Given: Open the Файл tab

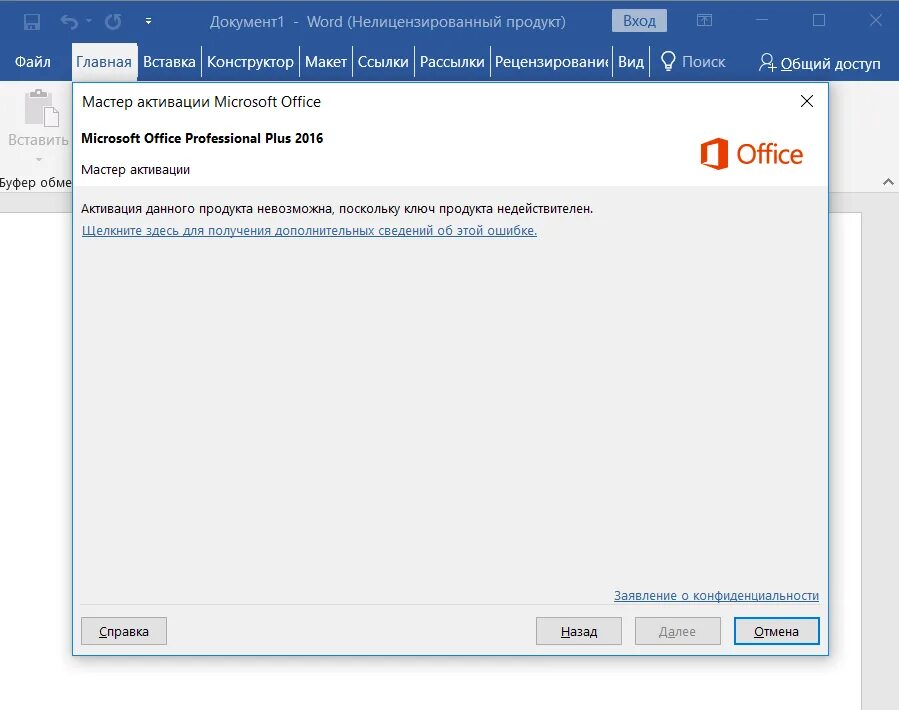Looking at the screenshot, I should tap(33, 62).
